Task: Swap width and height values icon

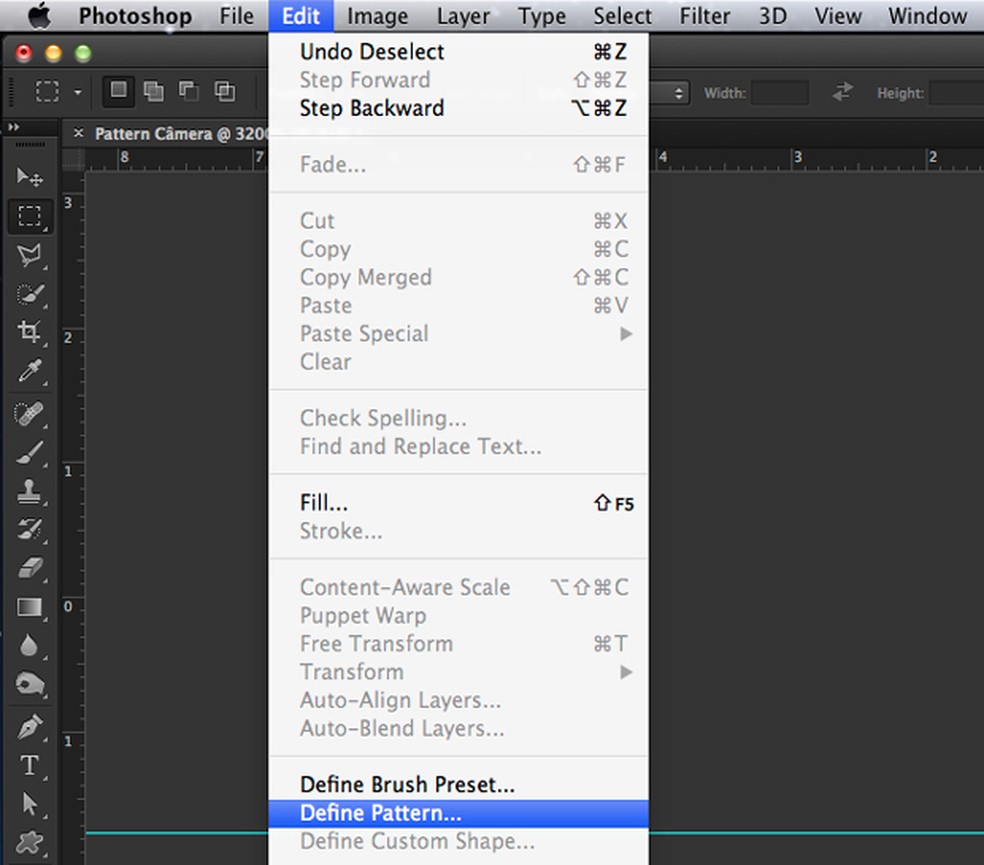Action: pos(843,92)
